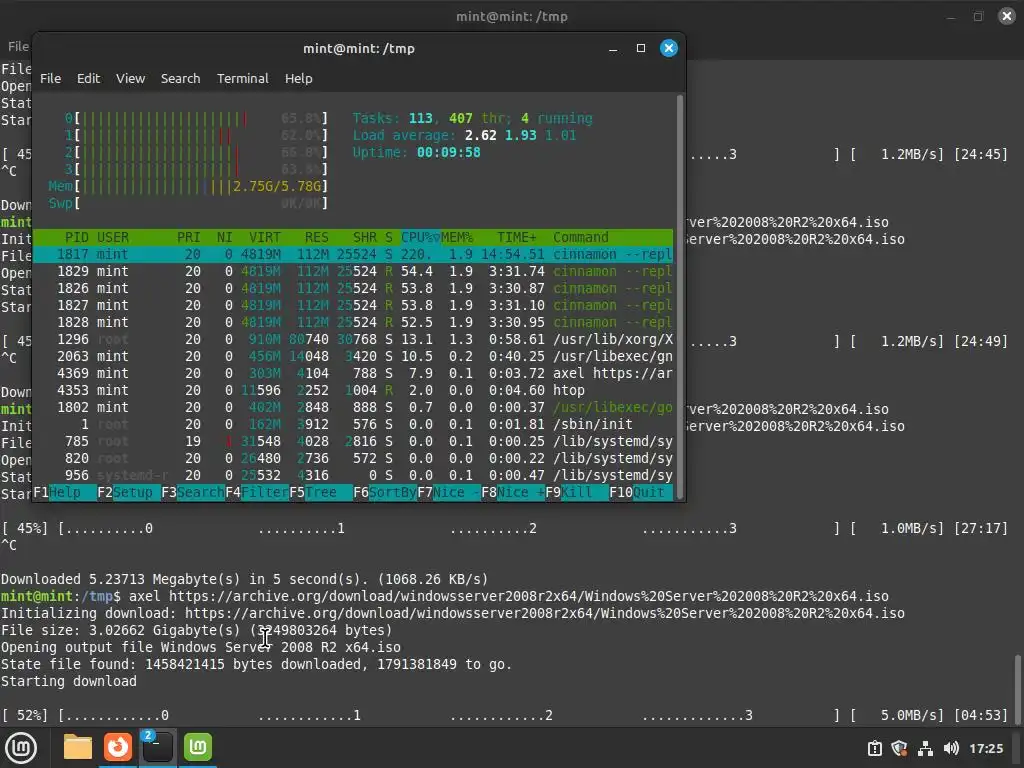Screen dimensions: 1024x768
Task: Switch to the grouped Terminal windows in taskbar
Action: coord(157,748)
